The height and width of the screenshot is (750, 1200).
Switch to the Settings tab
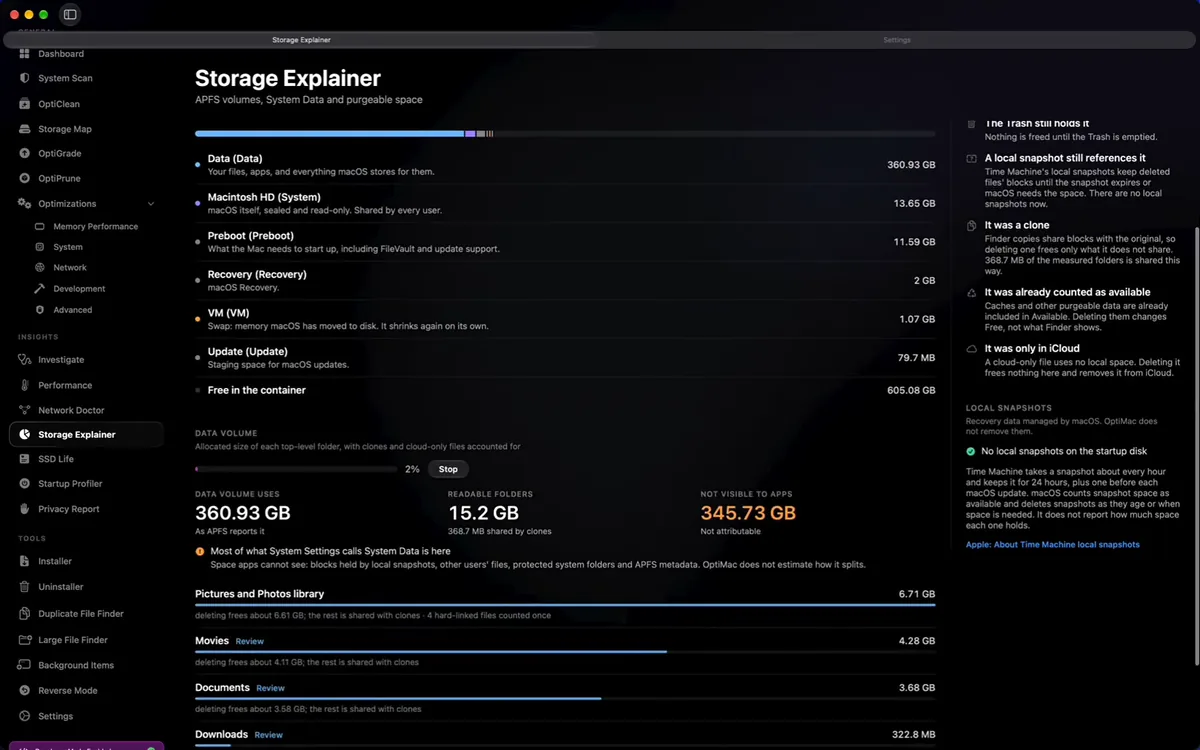click(897, 40)
